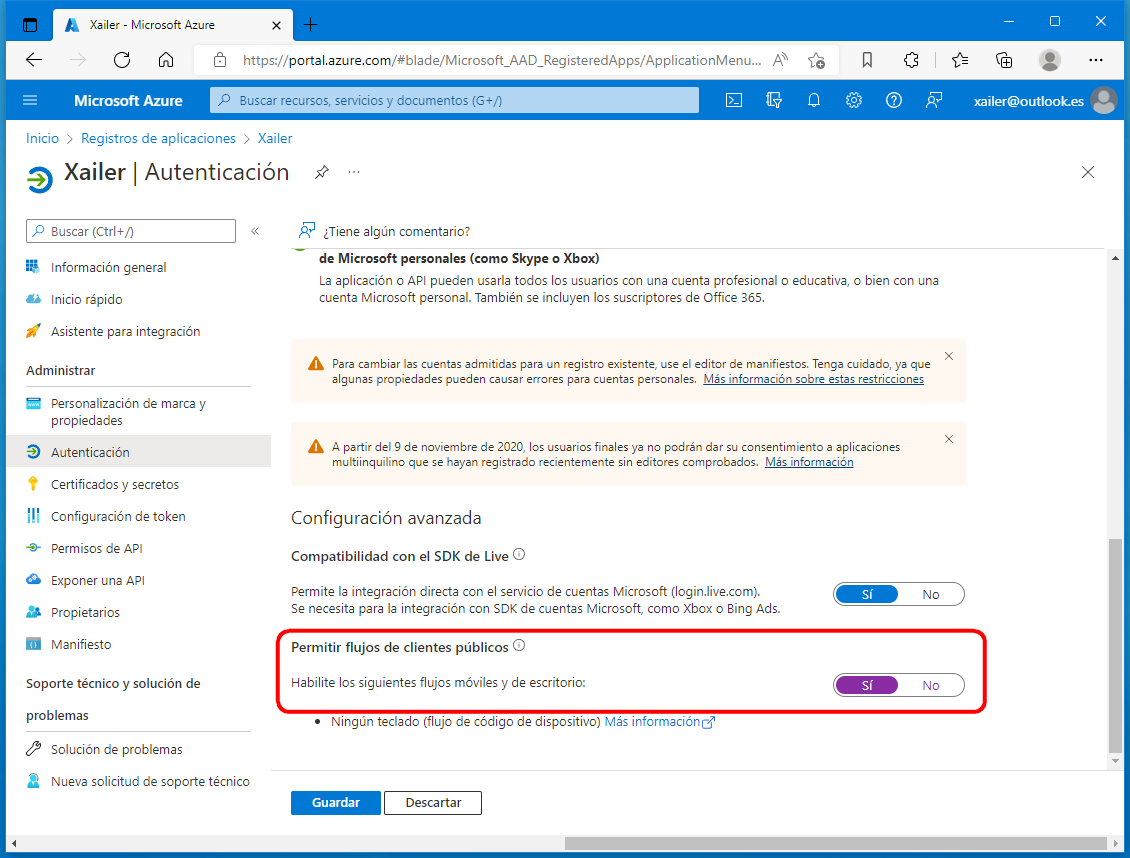This screenshot has width=1130, height=858.
Task: Show Azure notifications bell
Action: tap(814, 100)
